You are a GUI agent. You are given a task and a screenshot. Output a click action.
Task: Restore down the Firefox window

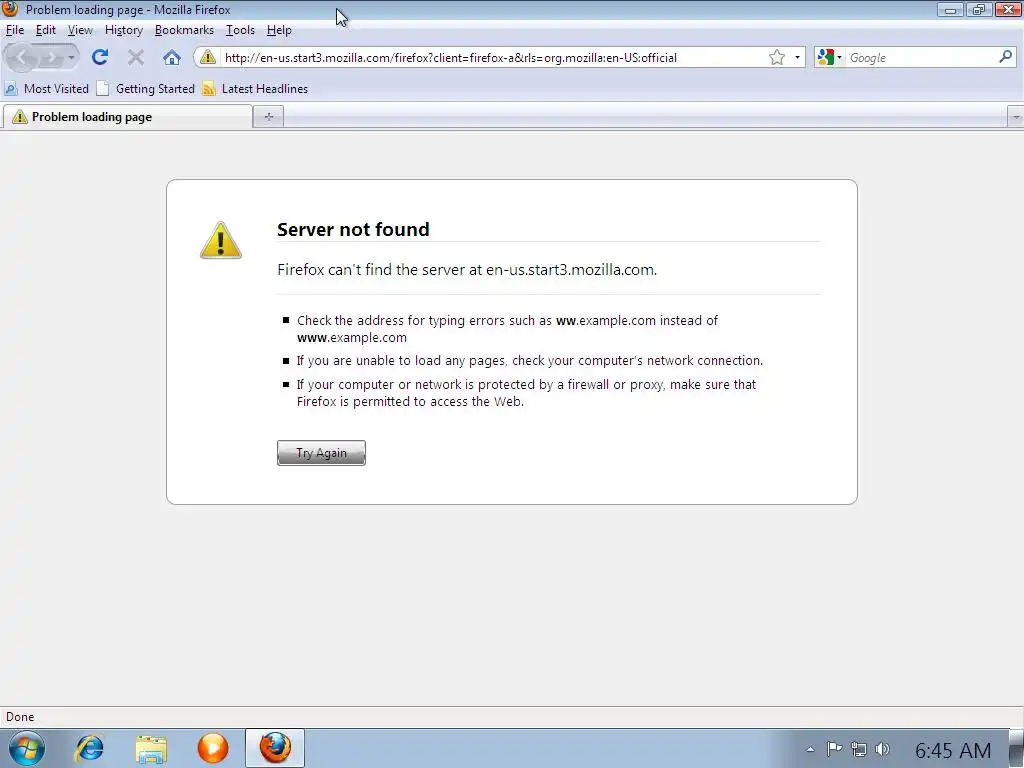pos(978,9)
